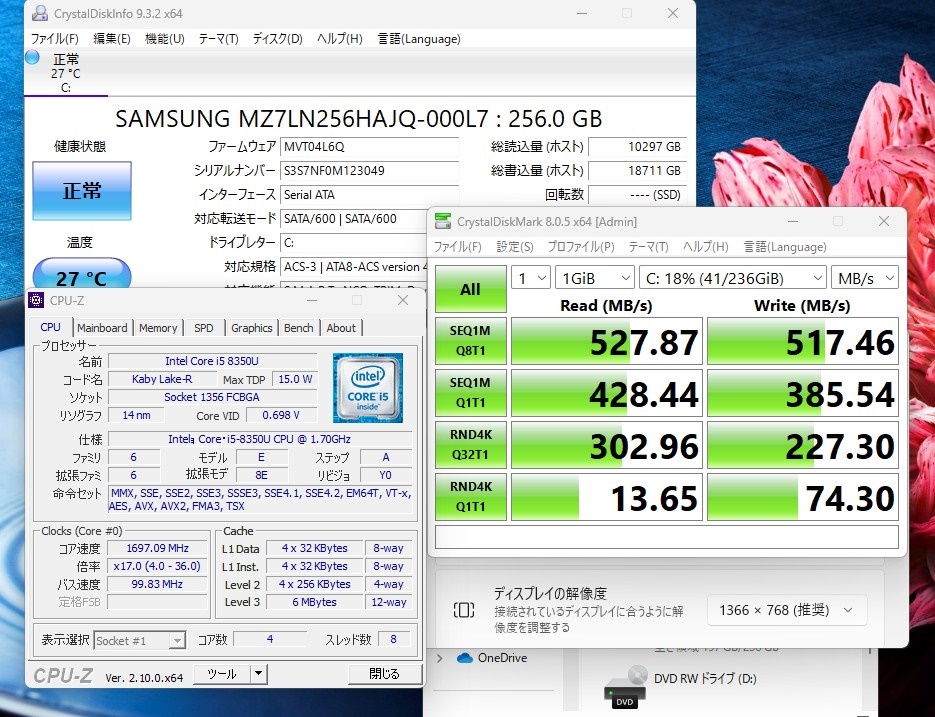The image size is (935, 717).
Task: Click the blue disk health status circle
Action: pyautogui.click(x=32, y=57)
